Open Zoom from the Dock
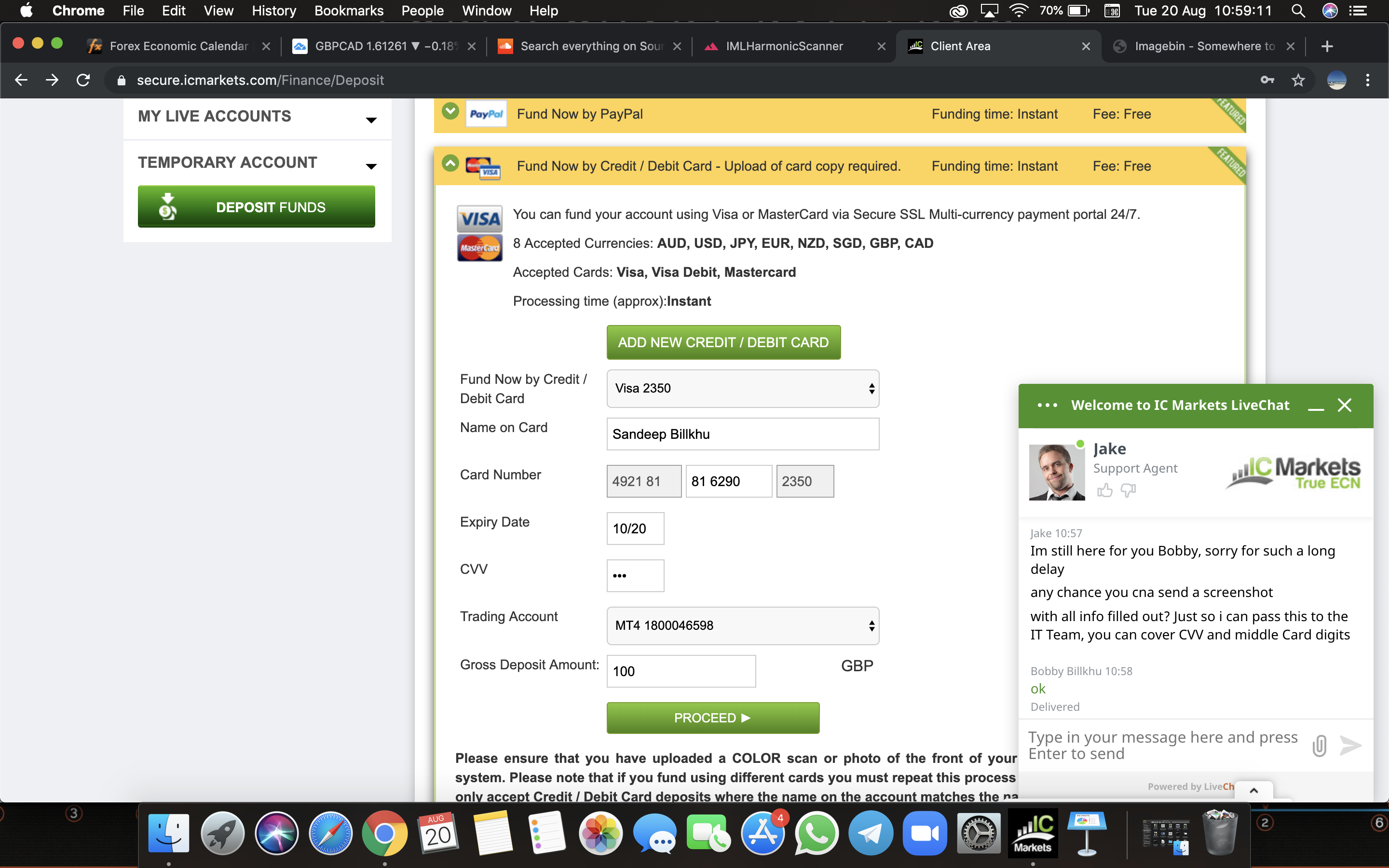Viewport: 1389px width, 868px height. 925,834
